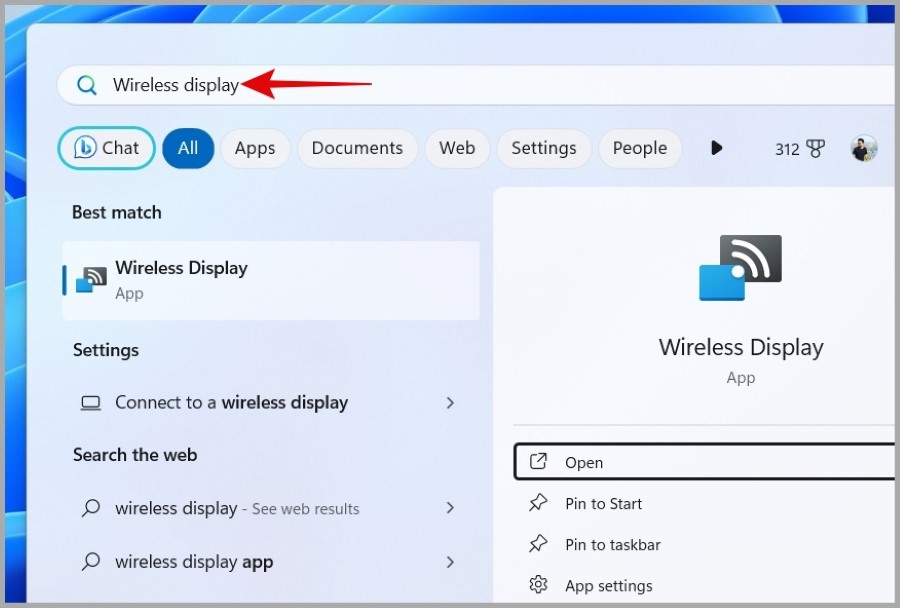The height and width of the screenshot is (608, 900).
Task: Click the Open external-link icon
Action: pos(538,462)
